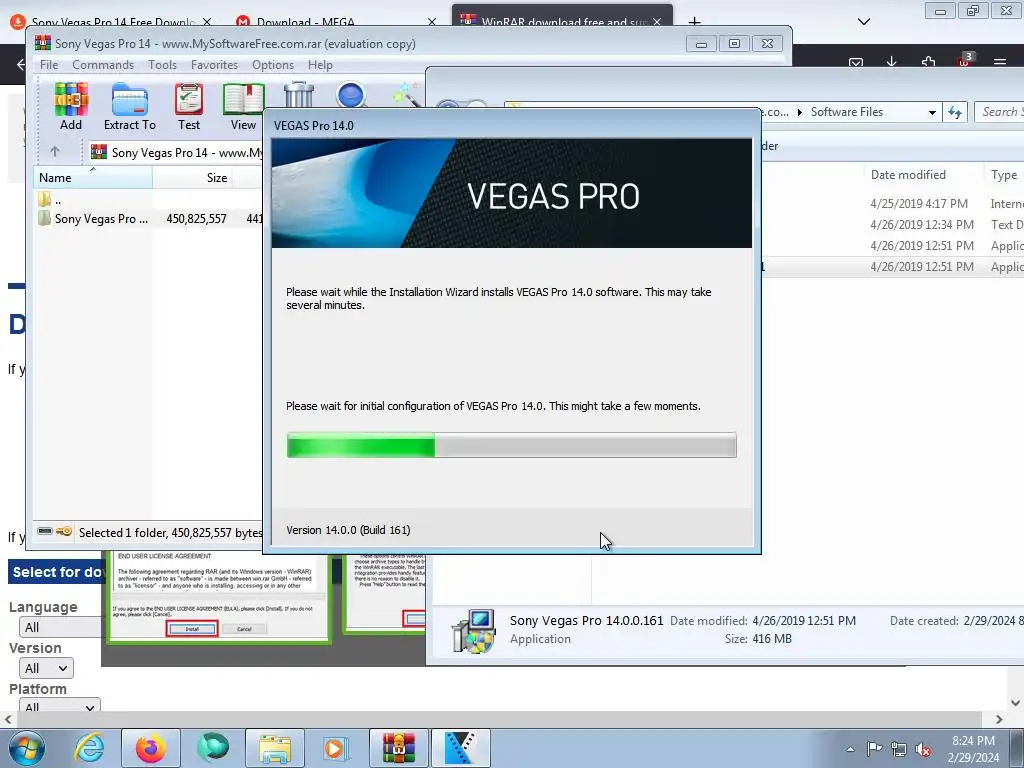
Task: Select the file modified 4/25/2019 4:17 PM
Action: click(893, 204)
